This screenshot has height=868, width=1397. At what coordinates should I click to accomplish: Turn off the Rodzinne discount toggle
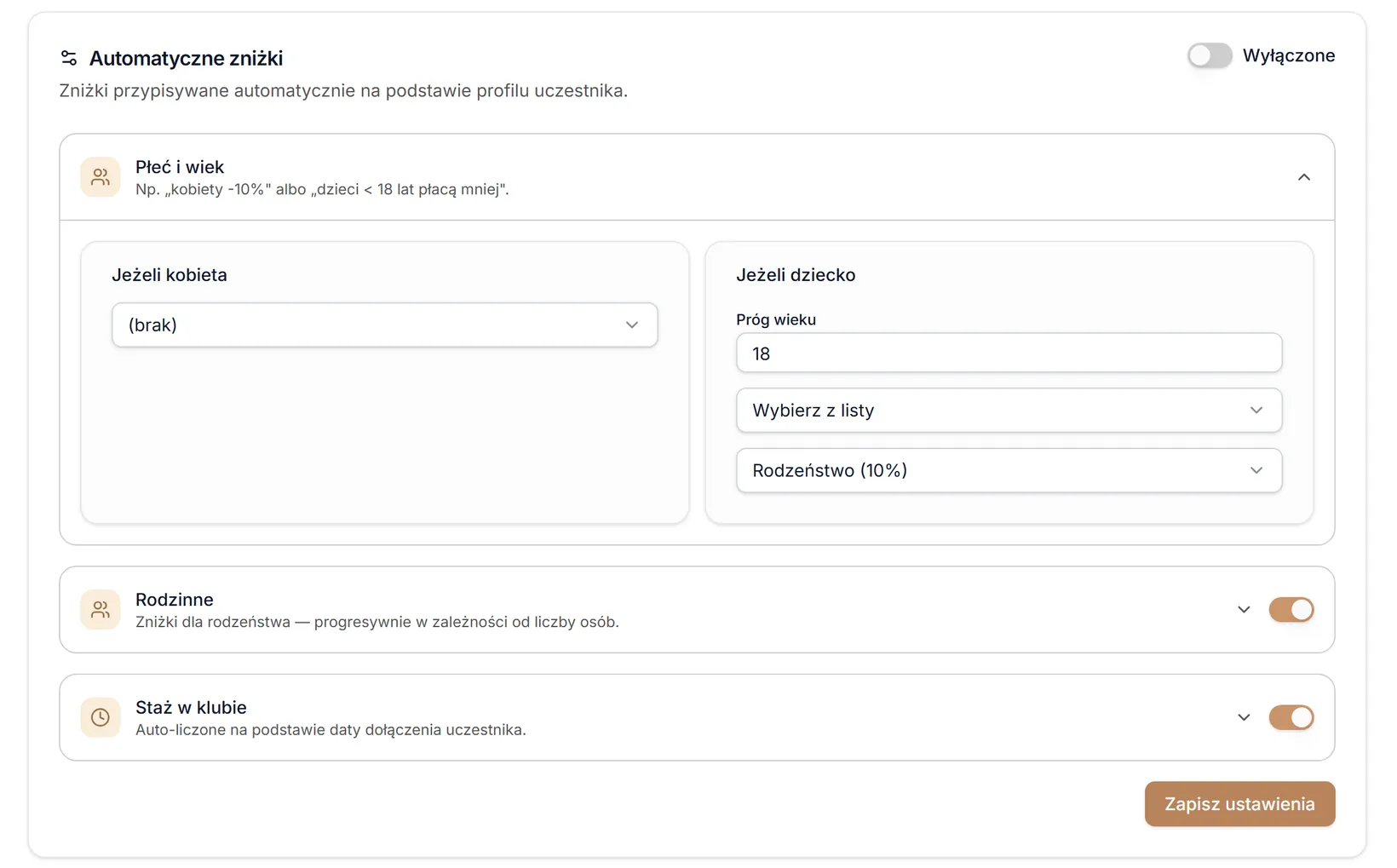(1291, 610)
